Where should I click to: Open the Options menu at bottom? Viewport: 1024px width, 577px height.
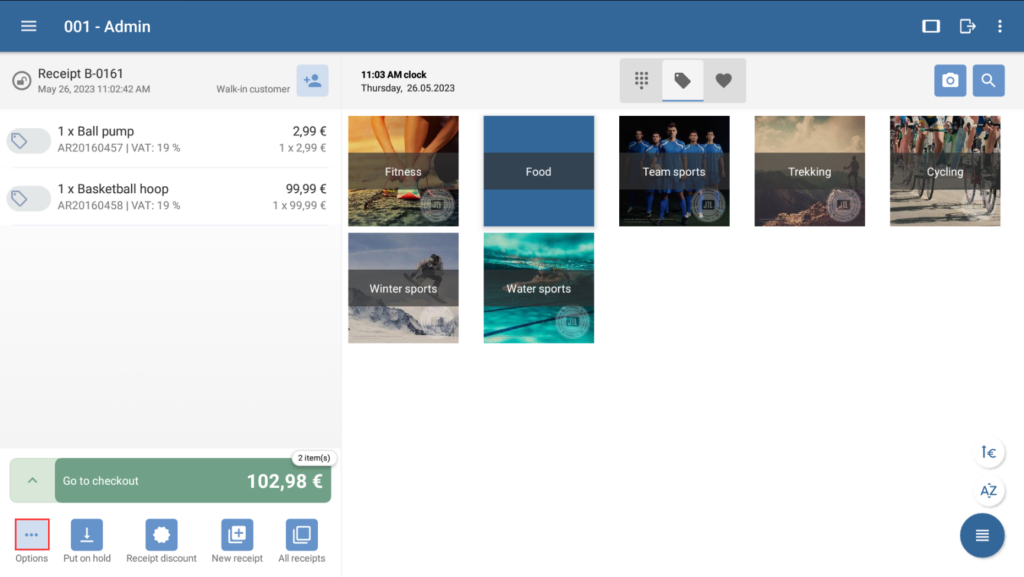pyautogui.click(x=32, y=535)
